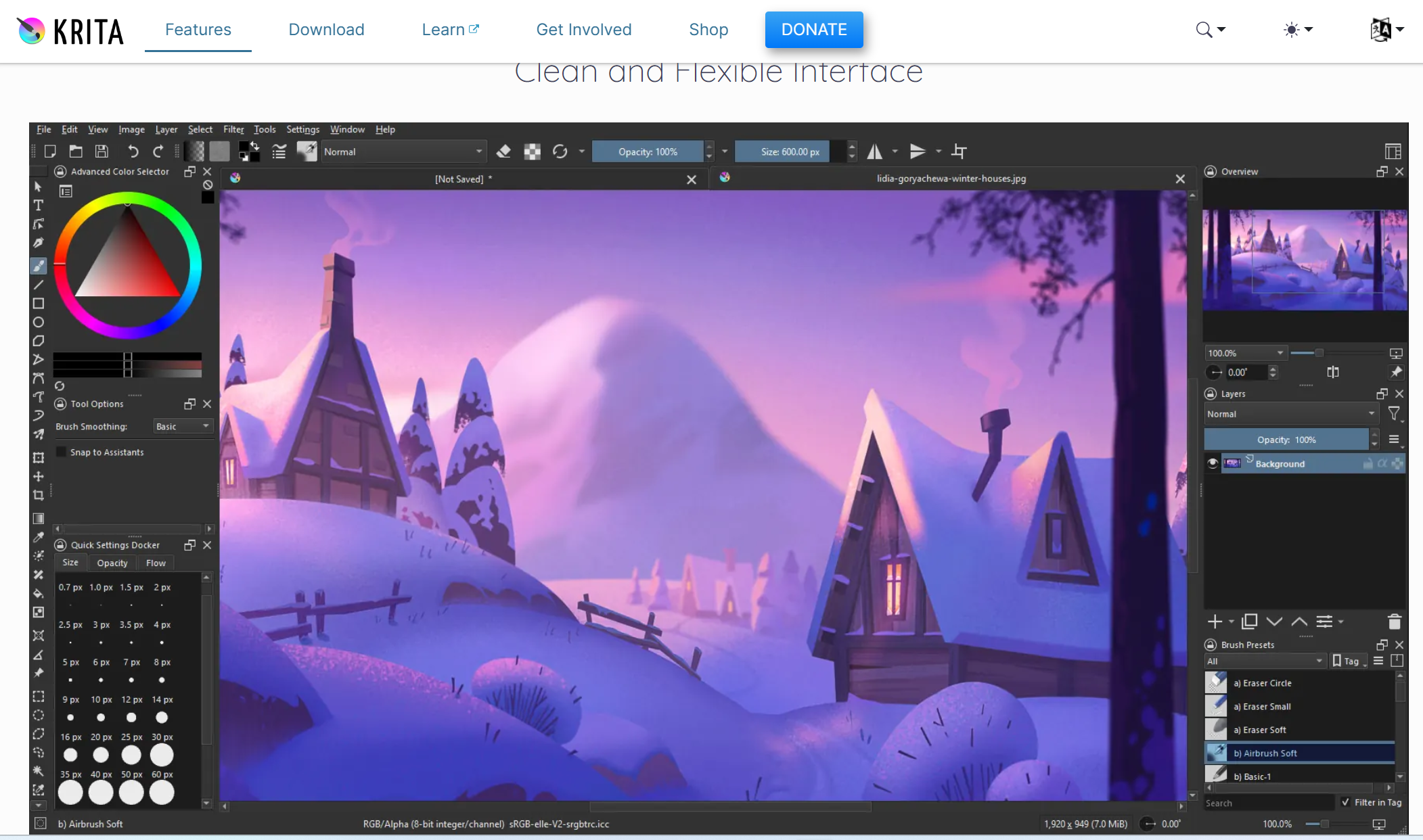
Task: Select the Text tool in Krita toolbox
Action: [39, 206]
